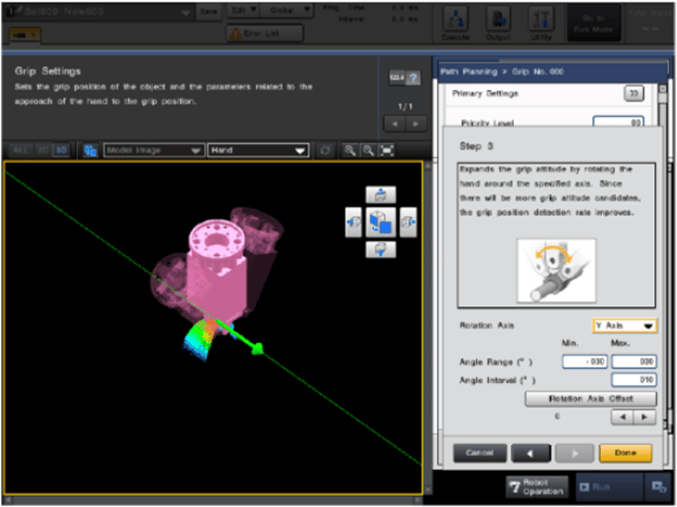The image size is (677, 507).
Task: Click the Rotation Axis Offset button
Action: [x=590, y=398]
